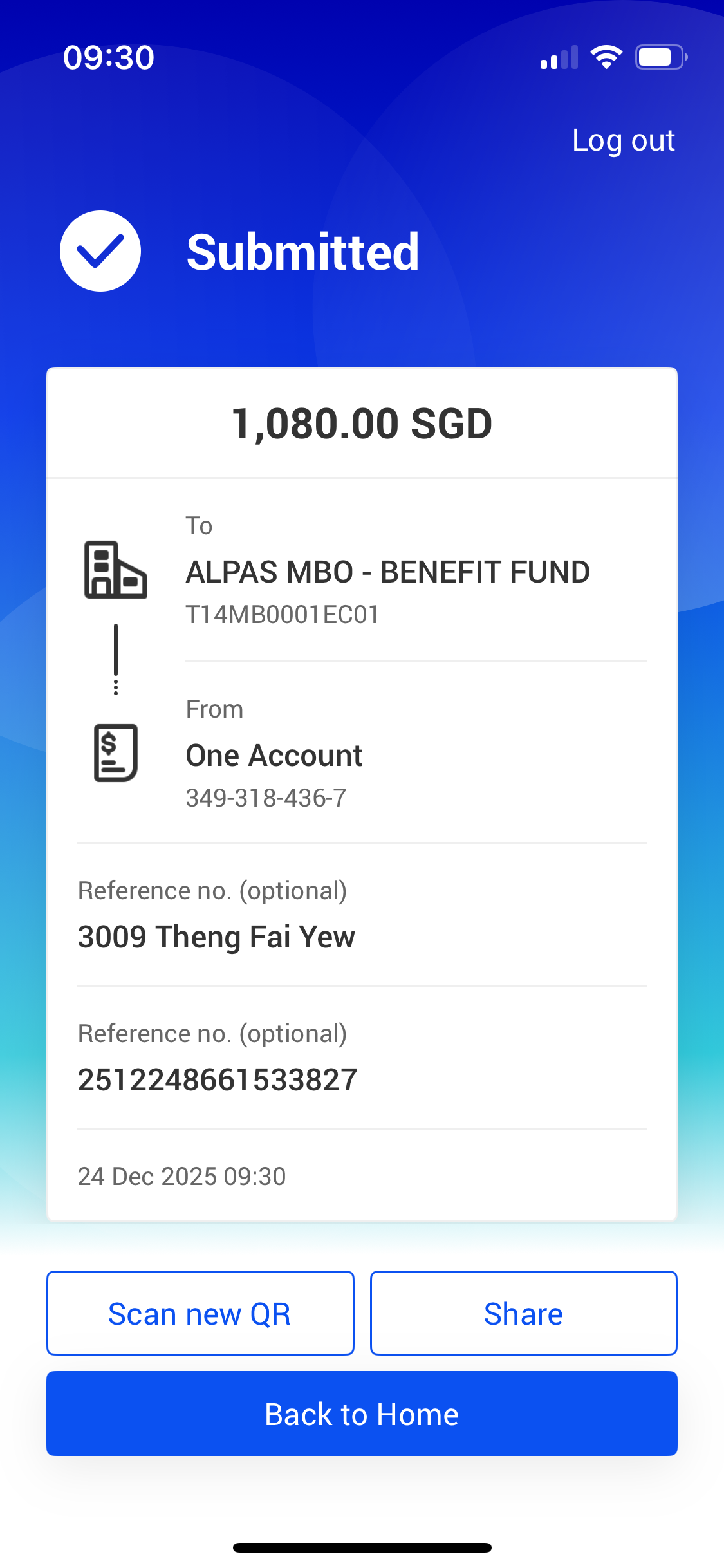Viewport: 724px width, 1568px height.
Task: Click the account statement dollar icon
Action: tap(116, 753)
